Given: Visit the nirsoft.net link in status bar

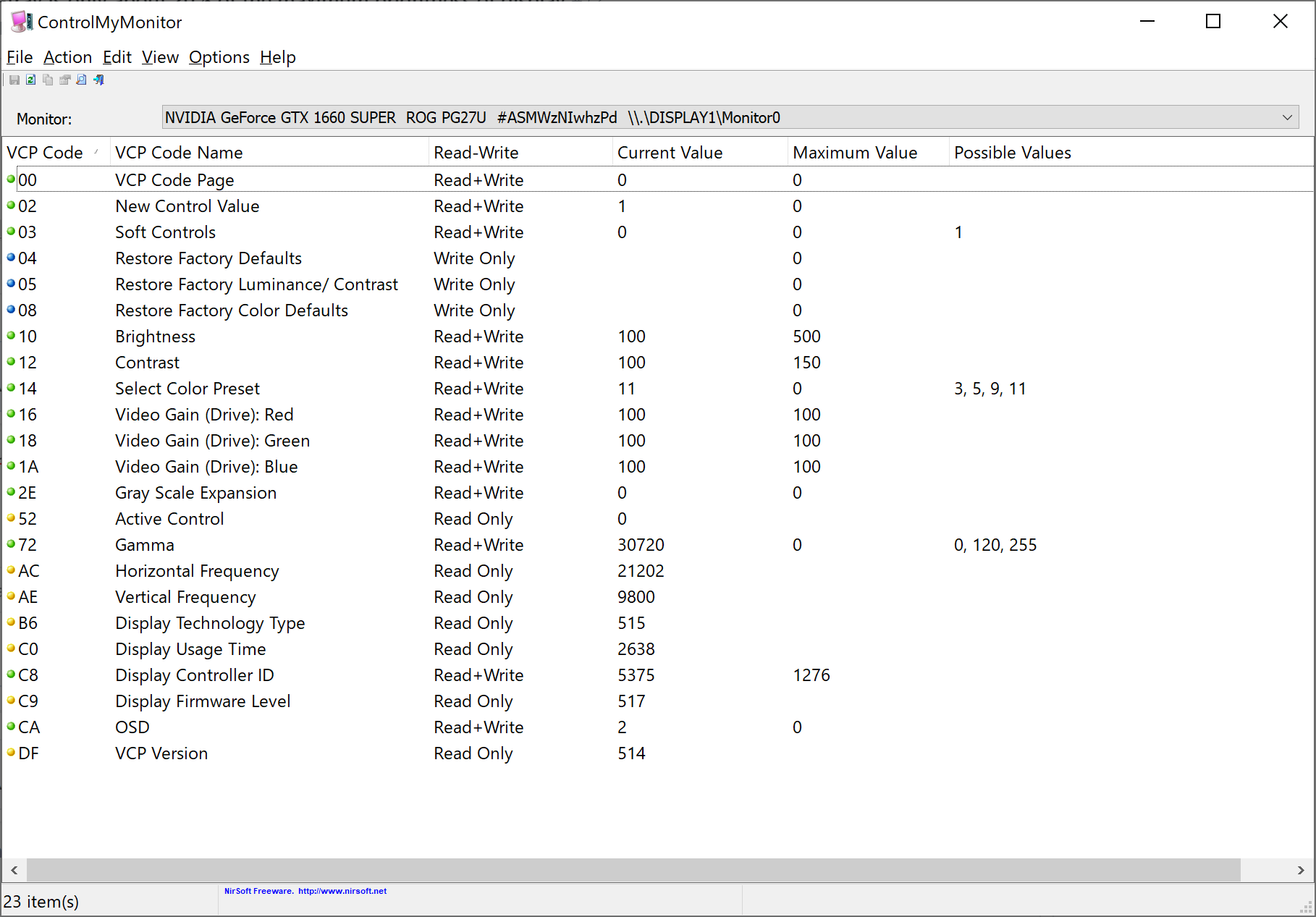Looking at the screenshot, I should pos(342,891).
